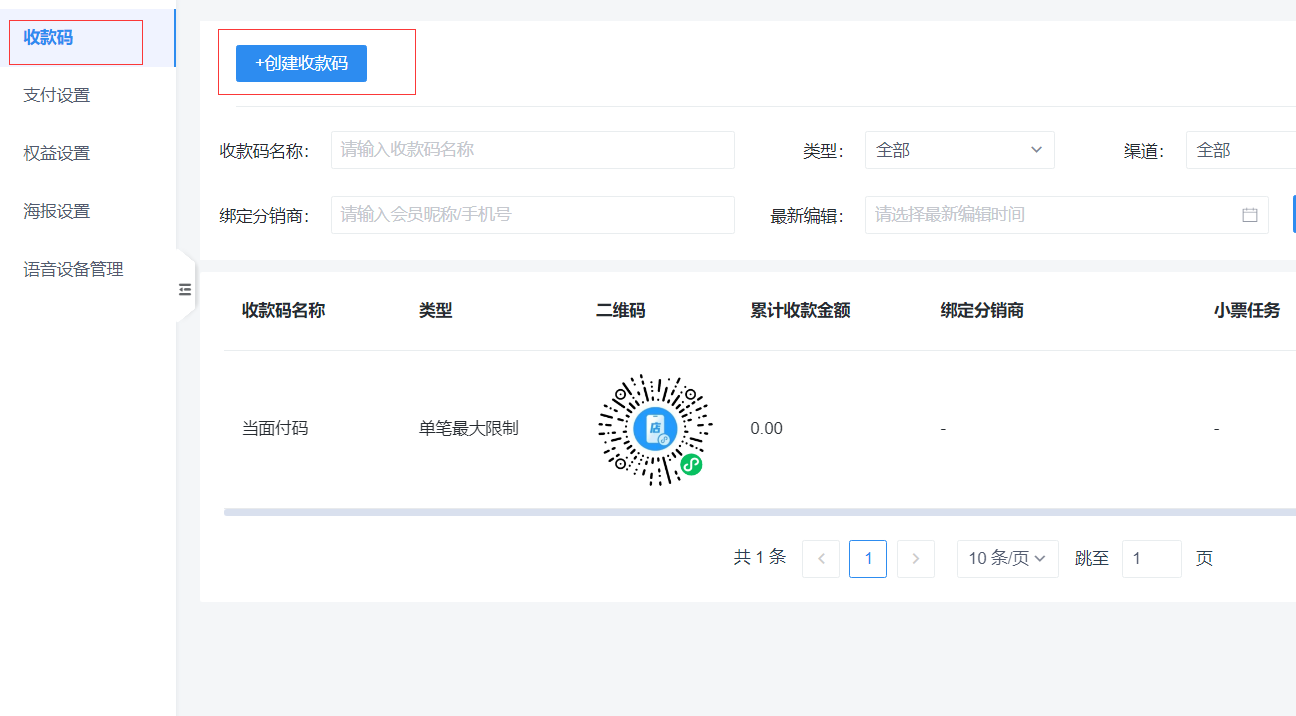Open the 收款码 sidebar menu item
The height and width of the screenshot is (716, 1296).
point(88,38)
